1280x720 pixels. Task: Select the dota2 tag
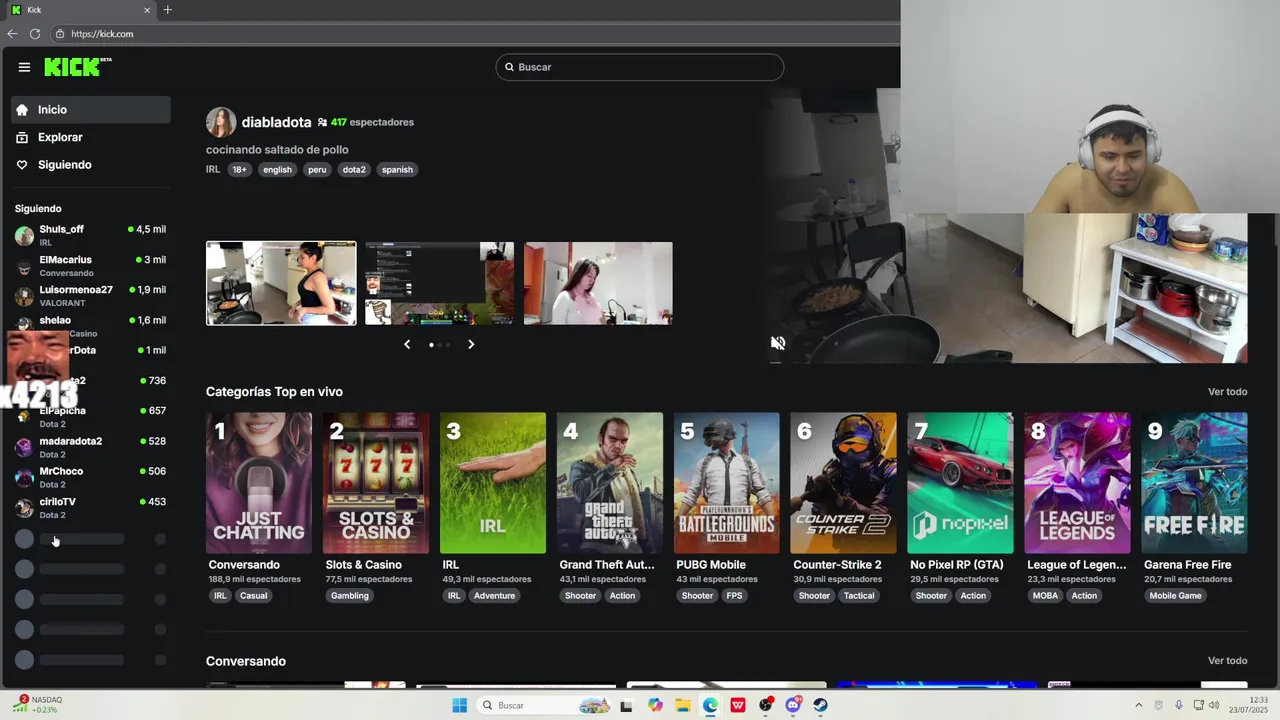pyautogui.click(x=354, y=170)
